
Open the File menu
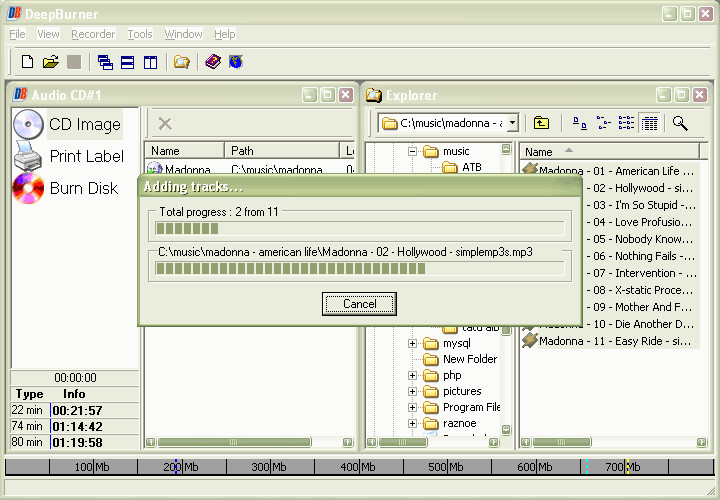coord(17,34)
